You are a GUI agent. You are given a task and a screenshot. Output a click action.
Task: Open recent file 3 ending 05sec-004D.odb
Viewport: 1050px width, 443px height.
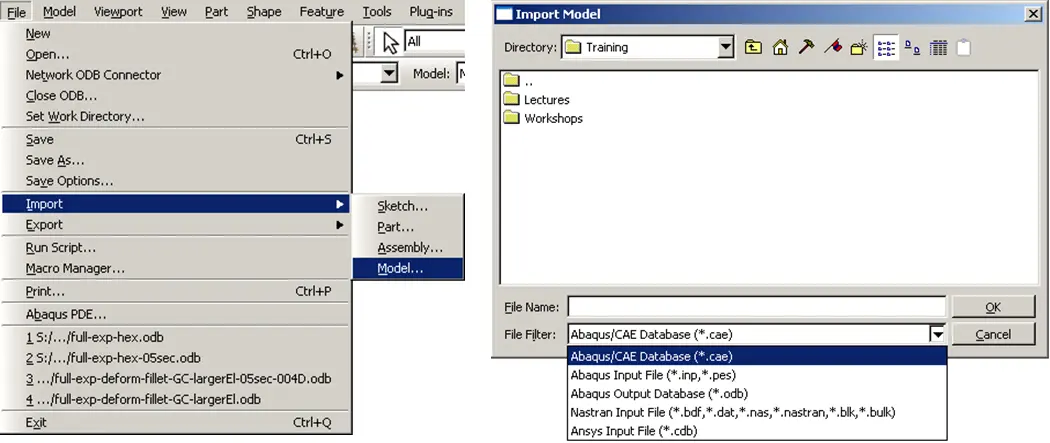(x=175, y=379)
